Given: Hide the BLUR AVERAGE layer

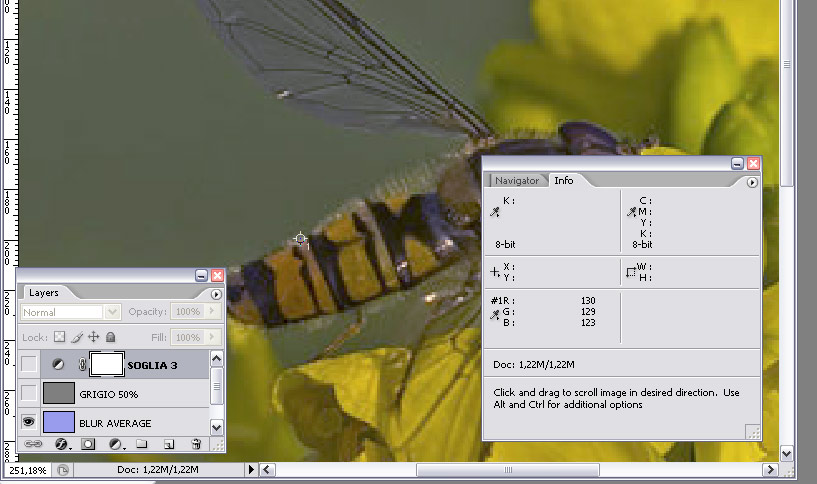Looking at the screenshot, I should pyautogui.click(x=29, y=422).
